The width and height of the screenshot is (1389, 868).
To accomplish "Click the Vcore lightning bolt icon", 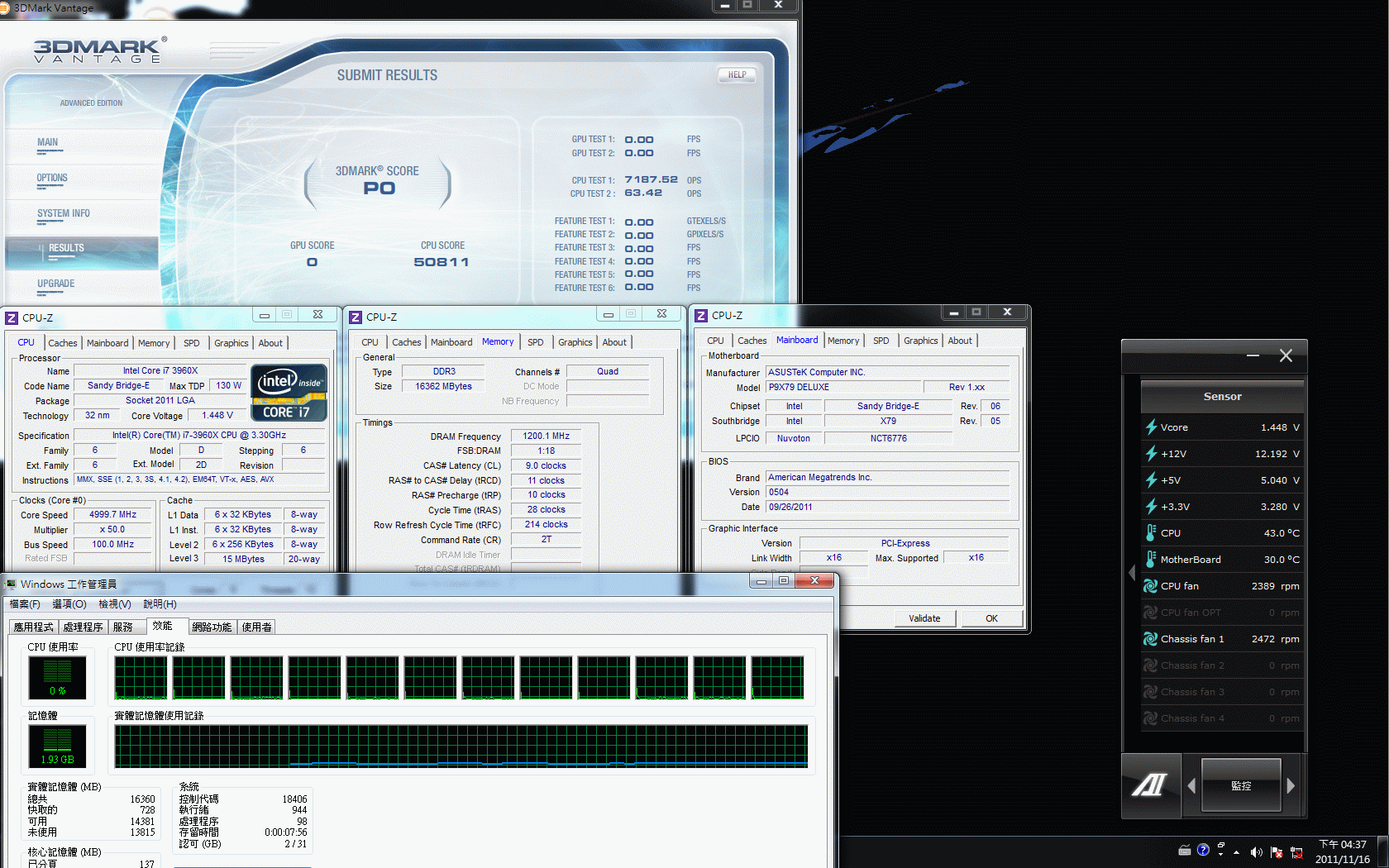I will 1150,427.
